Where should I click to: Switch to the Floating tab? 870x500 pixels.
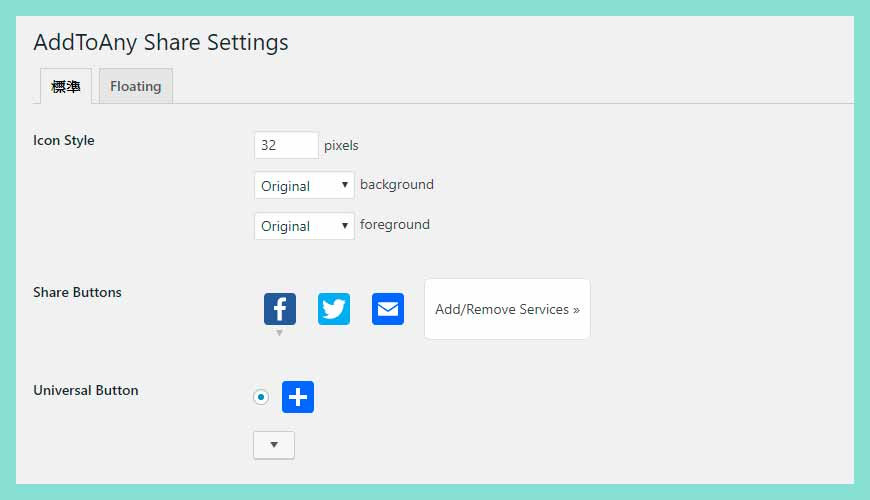136,86
